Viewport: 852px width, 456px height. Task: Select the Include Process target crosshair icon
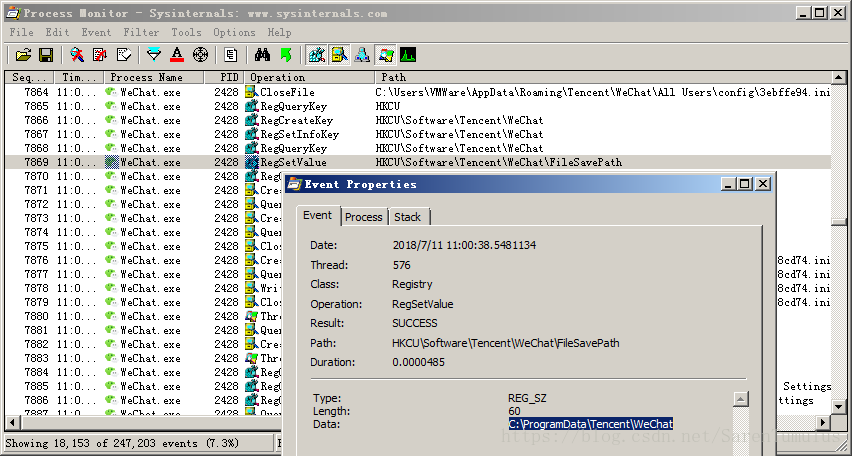[201, 54]
